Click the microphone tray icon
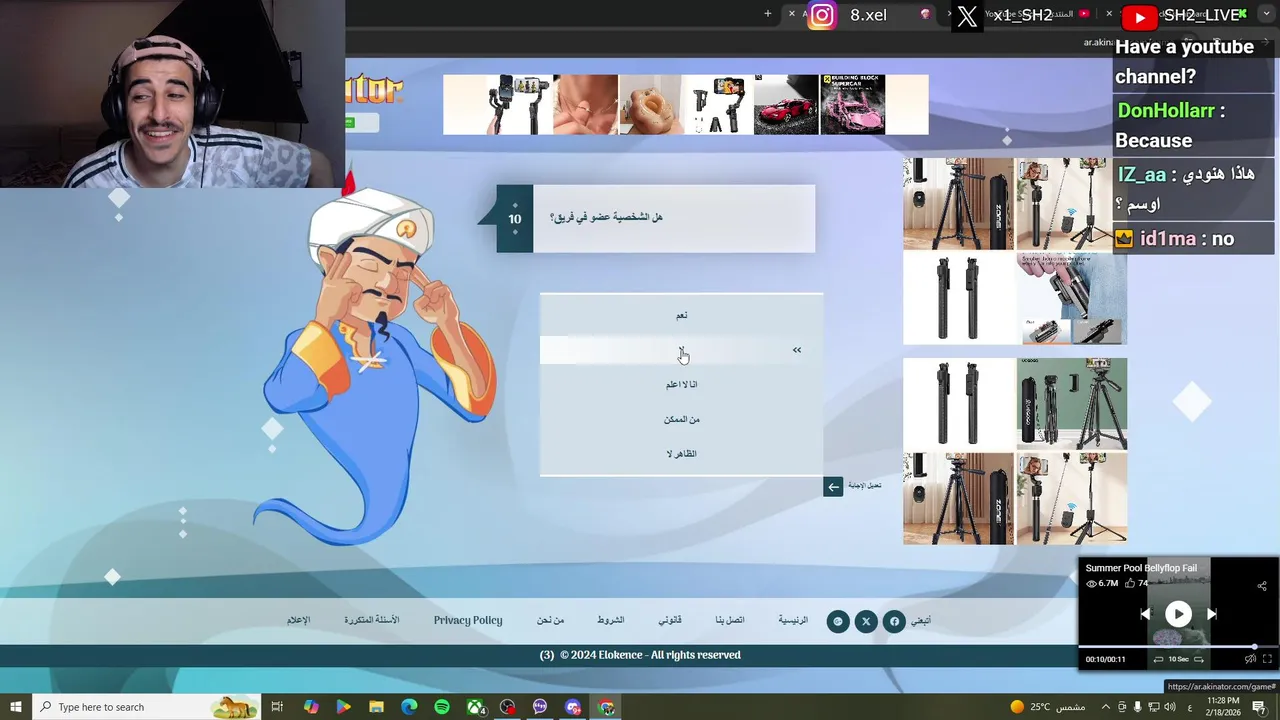The image size is (1280, 720). [x=1137, y=707]
